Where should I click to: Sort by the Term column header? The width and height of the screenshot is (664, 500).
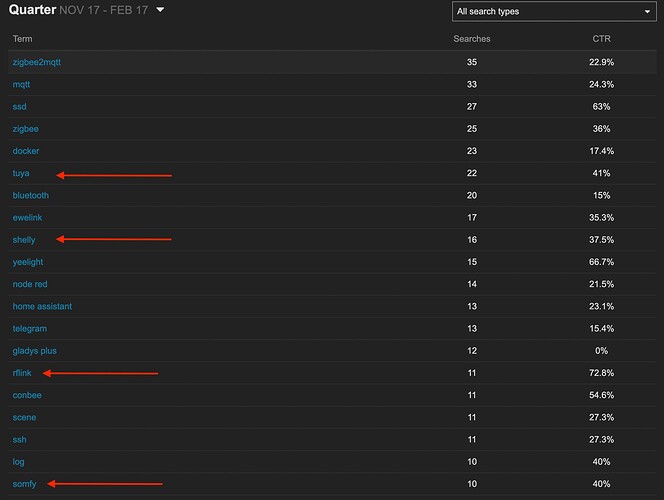(x=22, y=39)
